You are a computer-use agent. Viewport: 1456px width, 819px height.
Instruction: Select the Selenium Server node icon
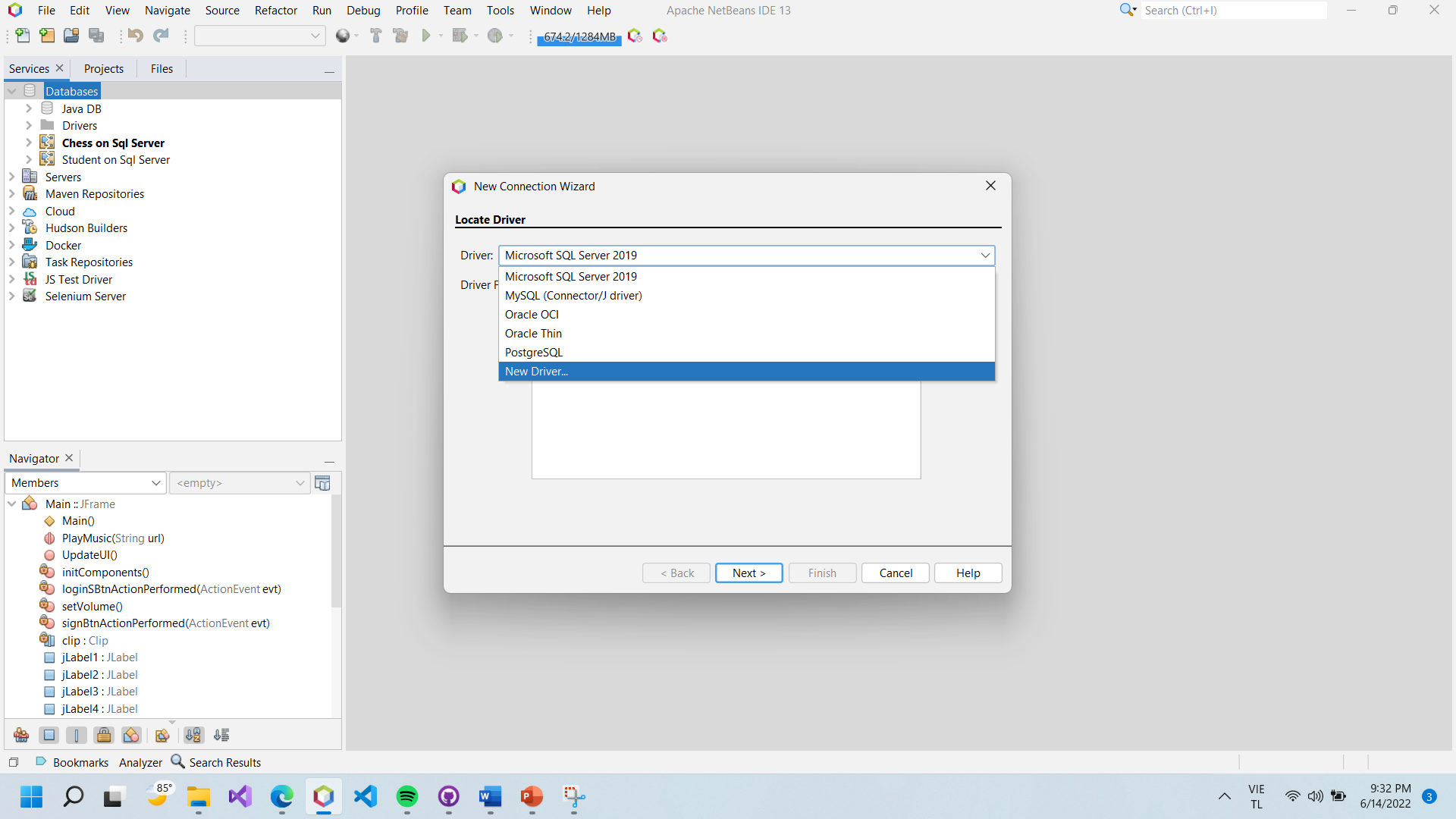30,296
